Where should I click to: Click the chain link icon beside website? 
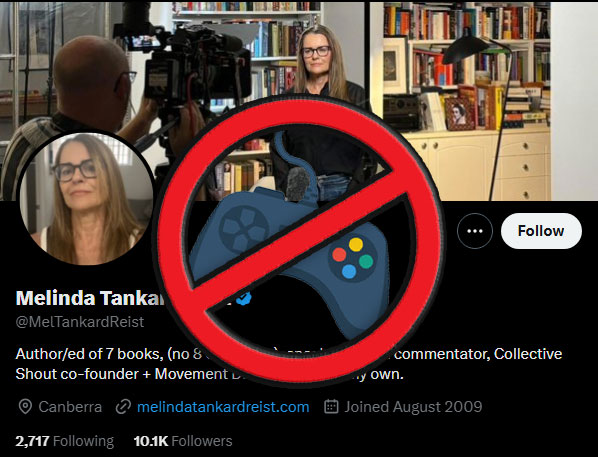123,407
